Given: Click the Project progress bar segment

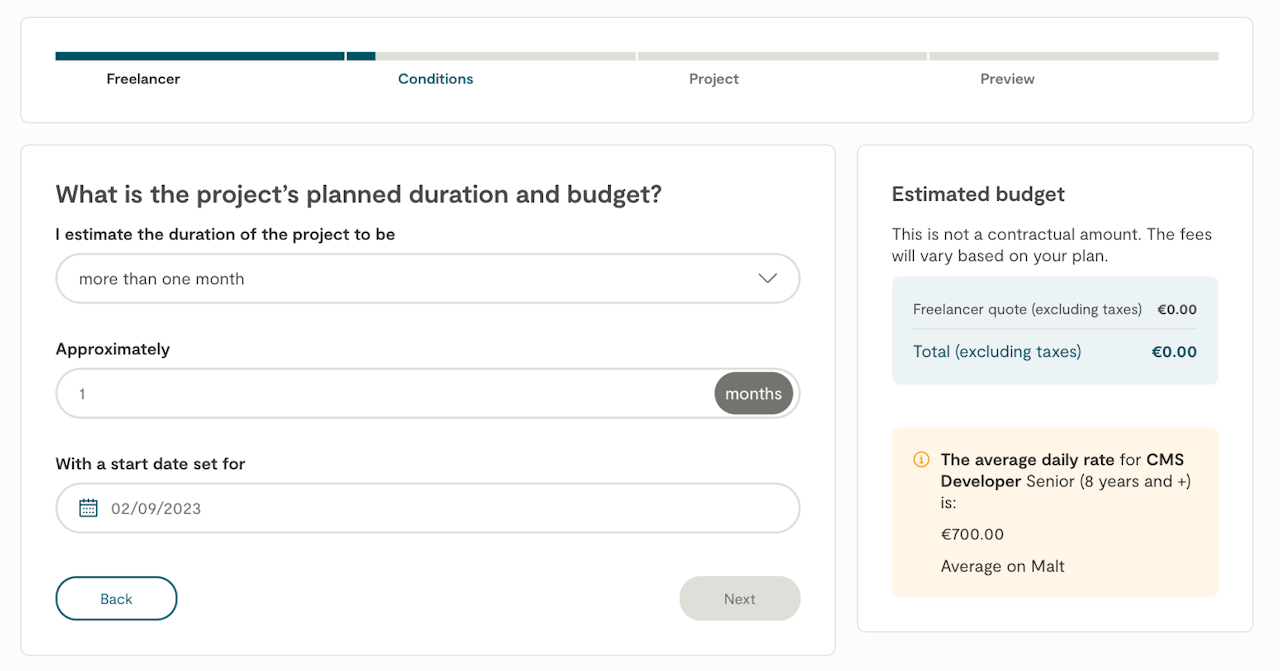Looking at the screenshot, I should [782, 56].
